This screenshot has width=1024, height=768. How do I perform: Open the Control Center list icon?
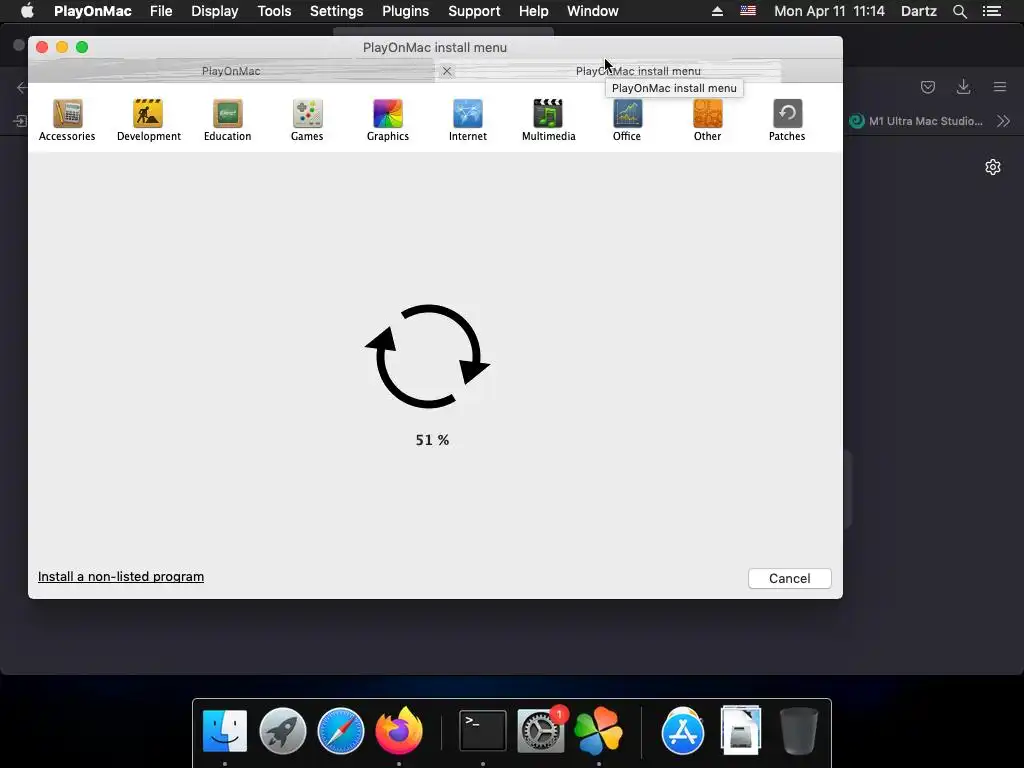(991, 11)
